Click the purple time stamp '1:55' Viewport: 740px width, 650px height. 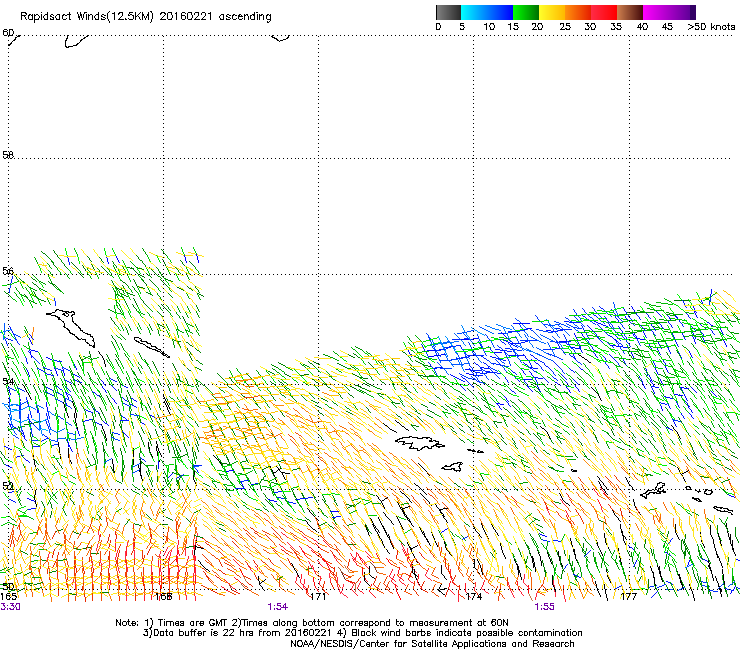(544, 607)
